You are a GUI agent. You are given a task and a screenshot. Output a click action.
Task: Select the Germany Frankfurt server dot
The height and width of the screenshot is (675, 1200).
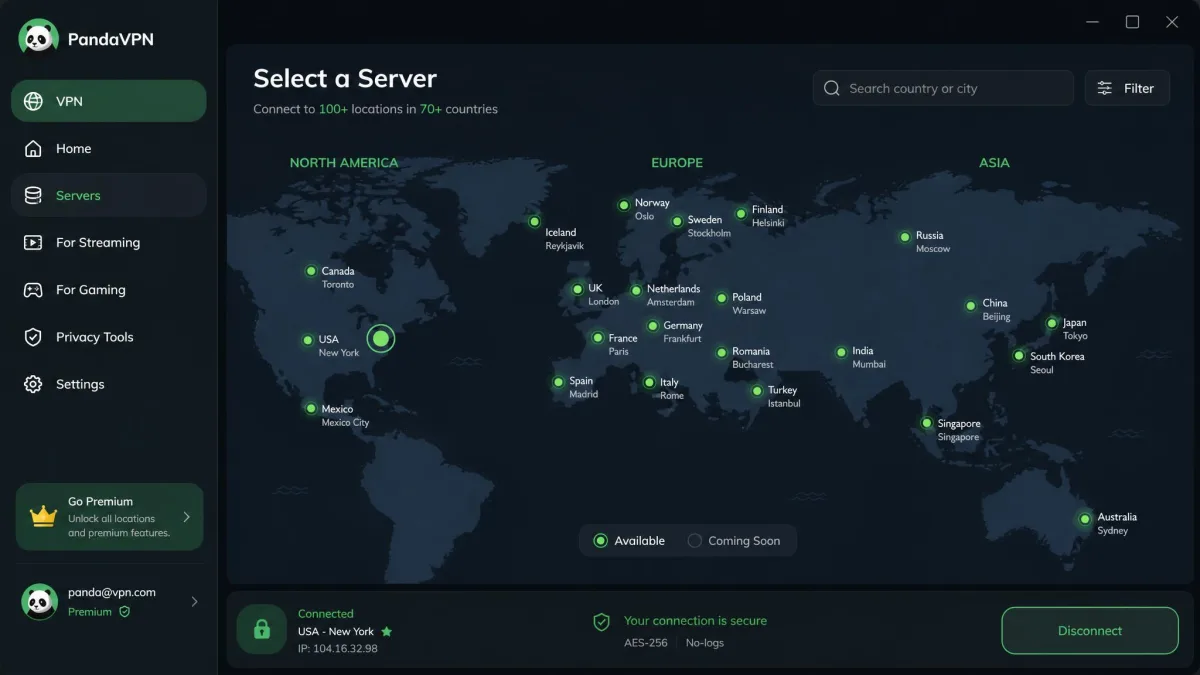point(652,326)
